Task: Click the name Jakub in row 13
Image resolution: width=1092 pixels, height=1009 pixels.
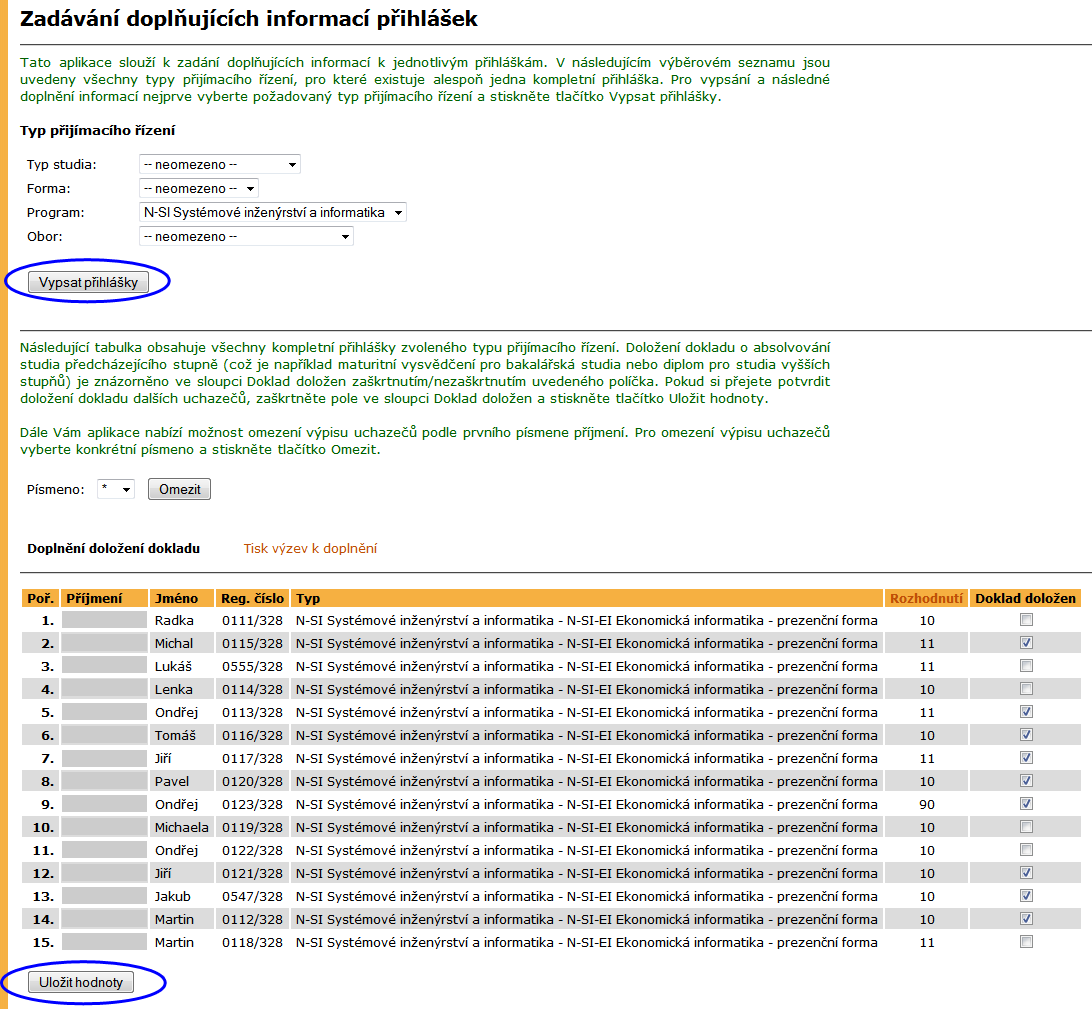Action: point(173,896)
